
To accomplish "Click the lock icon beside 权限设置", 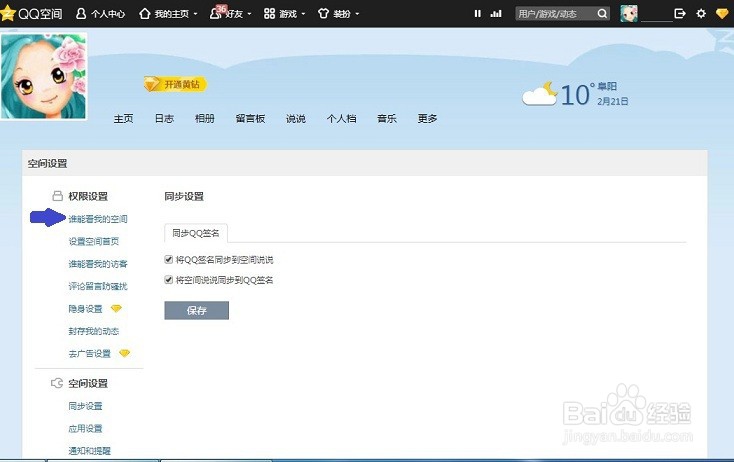I will (x=57, y=196).
